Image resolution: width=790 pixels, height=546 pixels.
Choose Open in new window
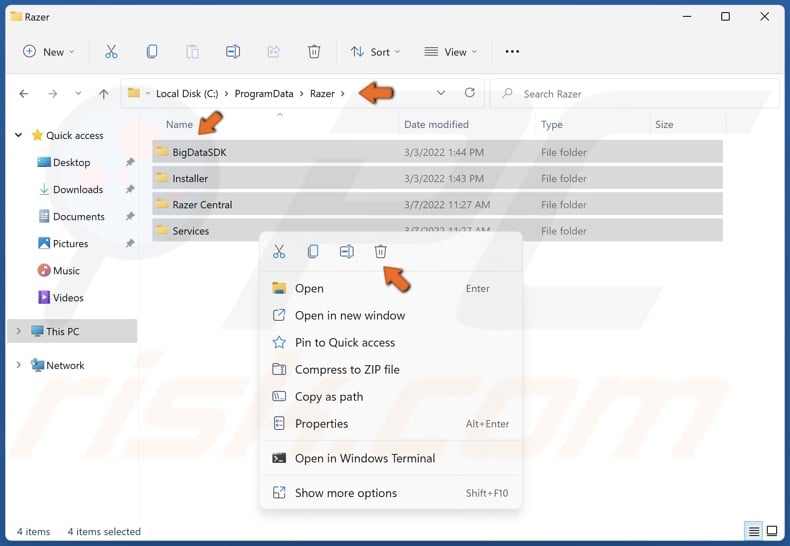[390, 315]
